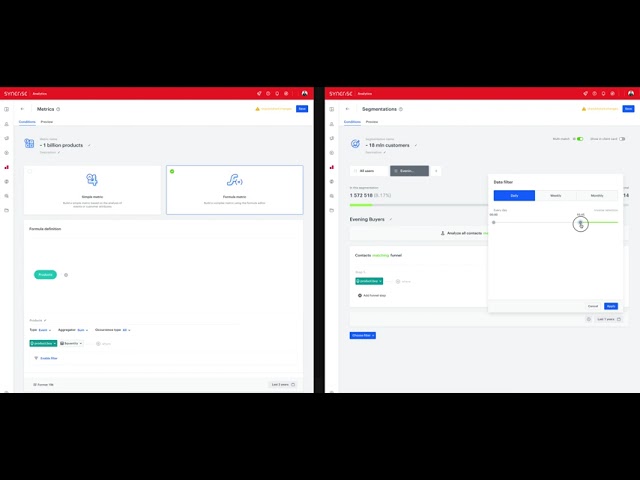Click Save in the Segmentations window
This screenshot has height=480, width=640.
click(628, 109)
